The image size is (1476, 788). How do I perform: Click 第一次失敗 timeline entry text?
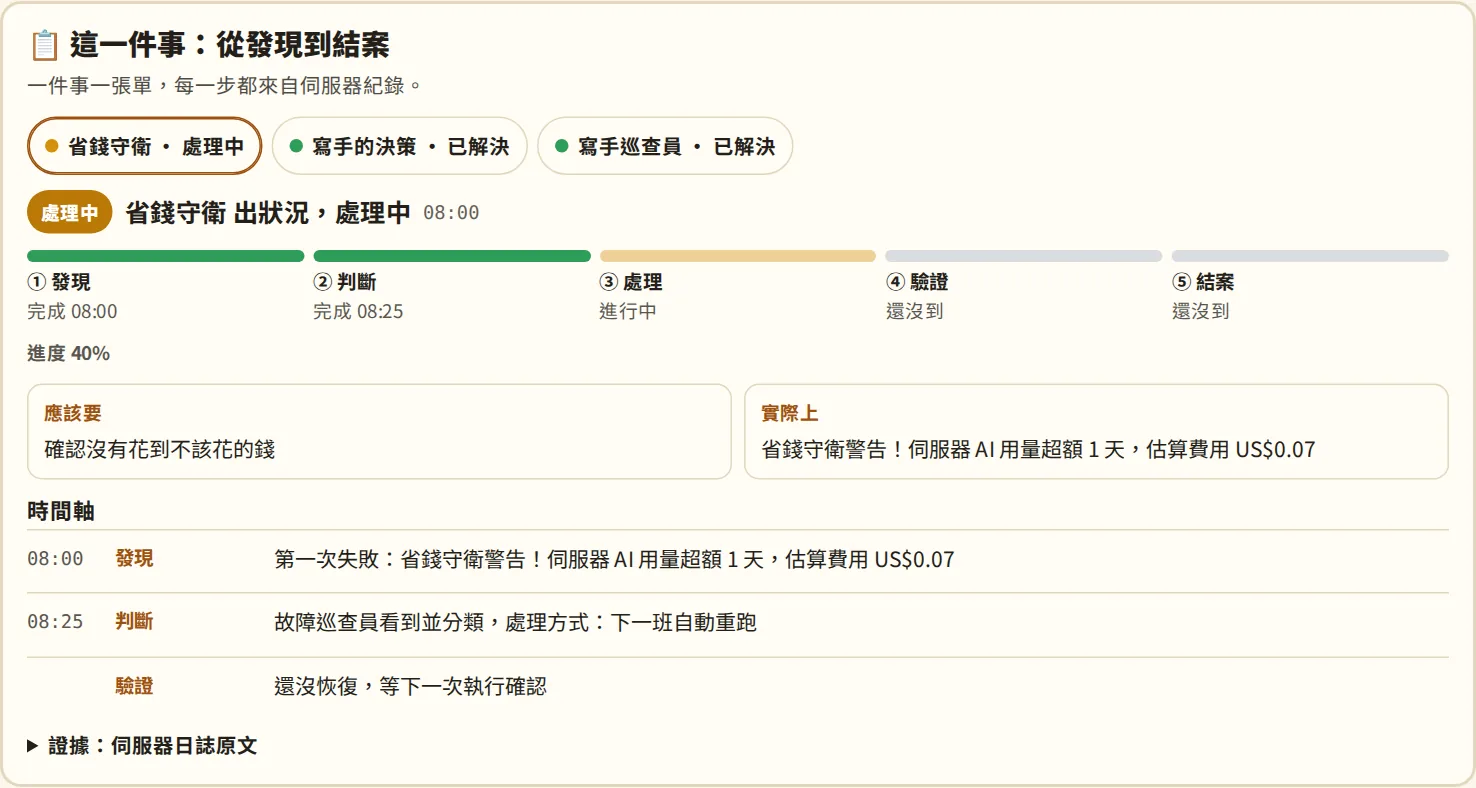[614, 559]
